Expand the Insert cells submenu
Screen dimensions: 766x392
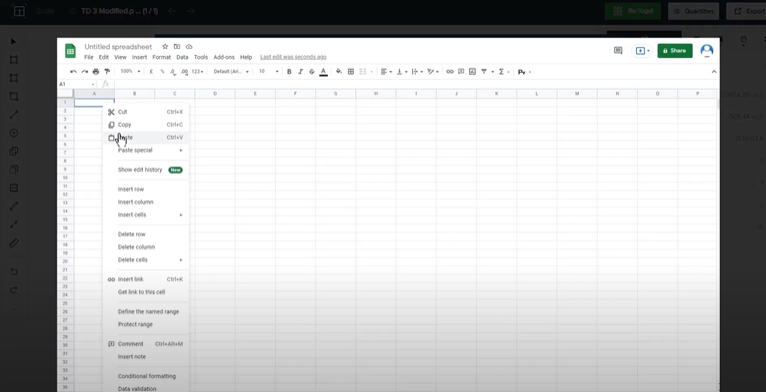(146, 215)
